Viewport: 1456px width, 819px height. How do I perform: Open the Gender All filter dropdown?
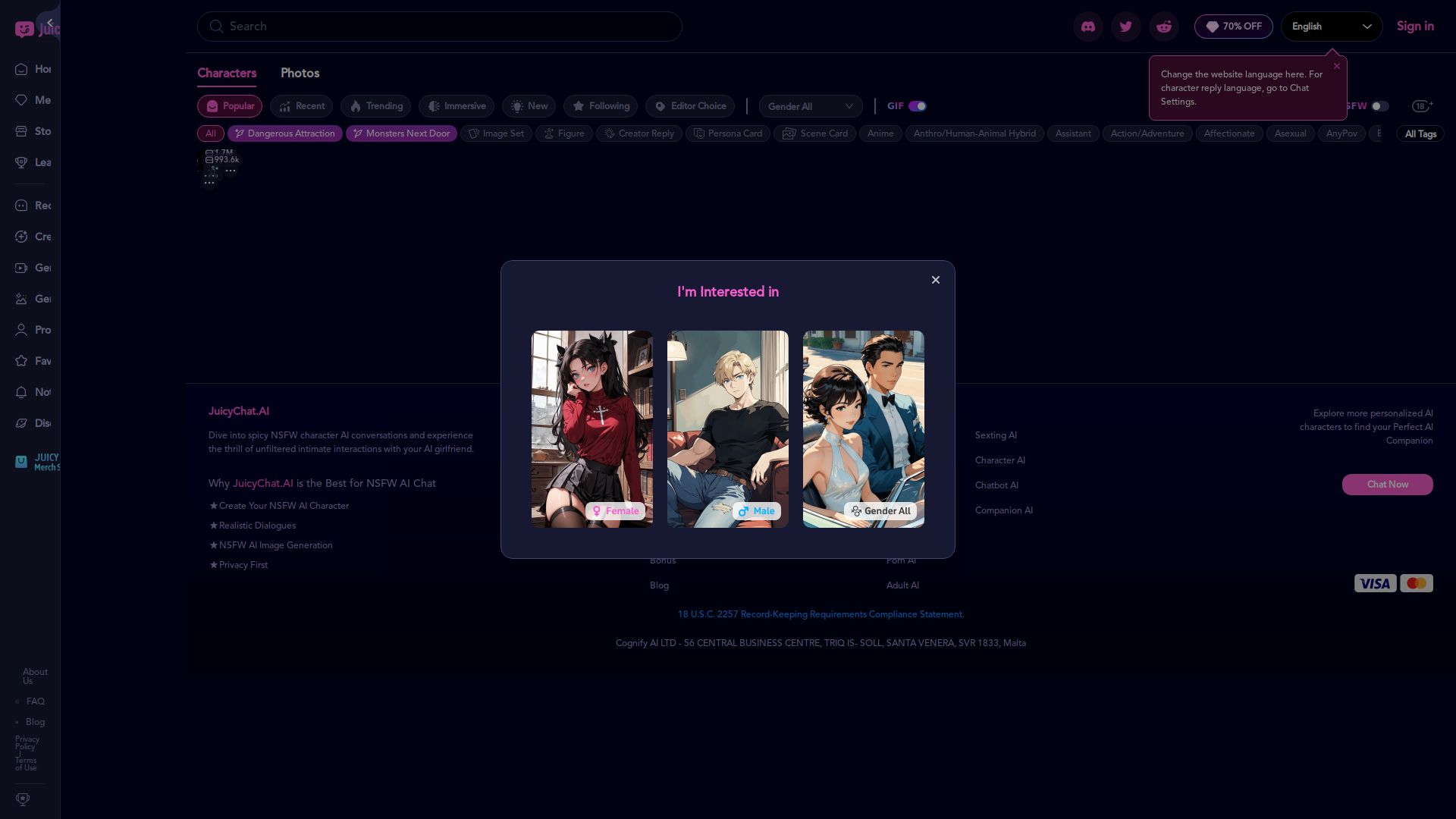tap(811, 106)
